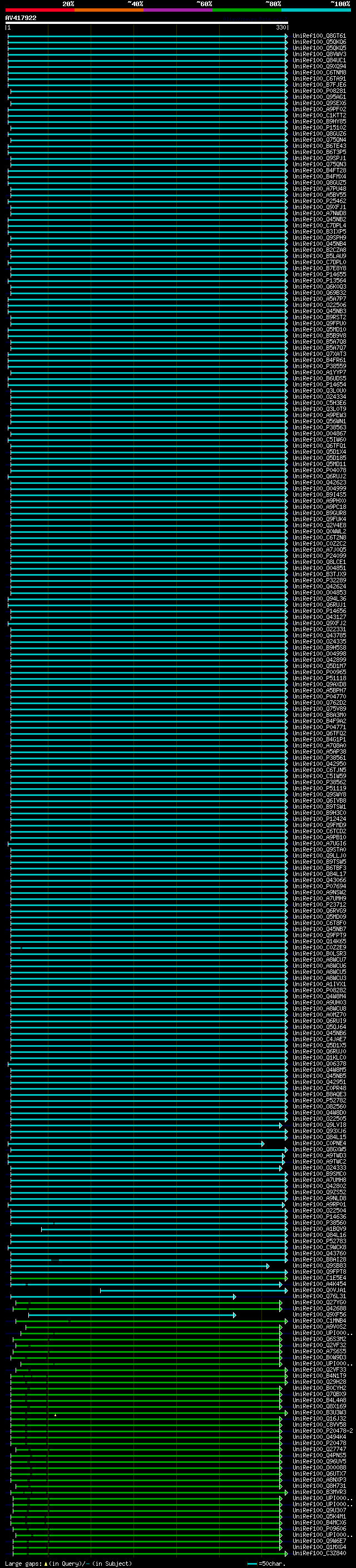Click hit label UniRef100_Q9ZS52
This screenshot has width=356, height=1568.
[x=319, y=1192]
